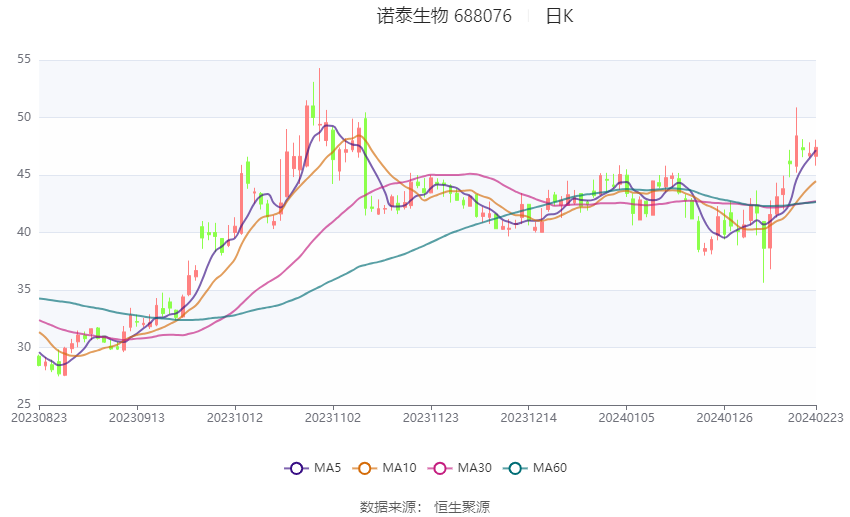Toggle the MA5 legend marker icon
The height and width of the screenshot is (517, 850).
[x=296, y=468]
